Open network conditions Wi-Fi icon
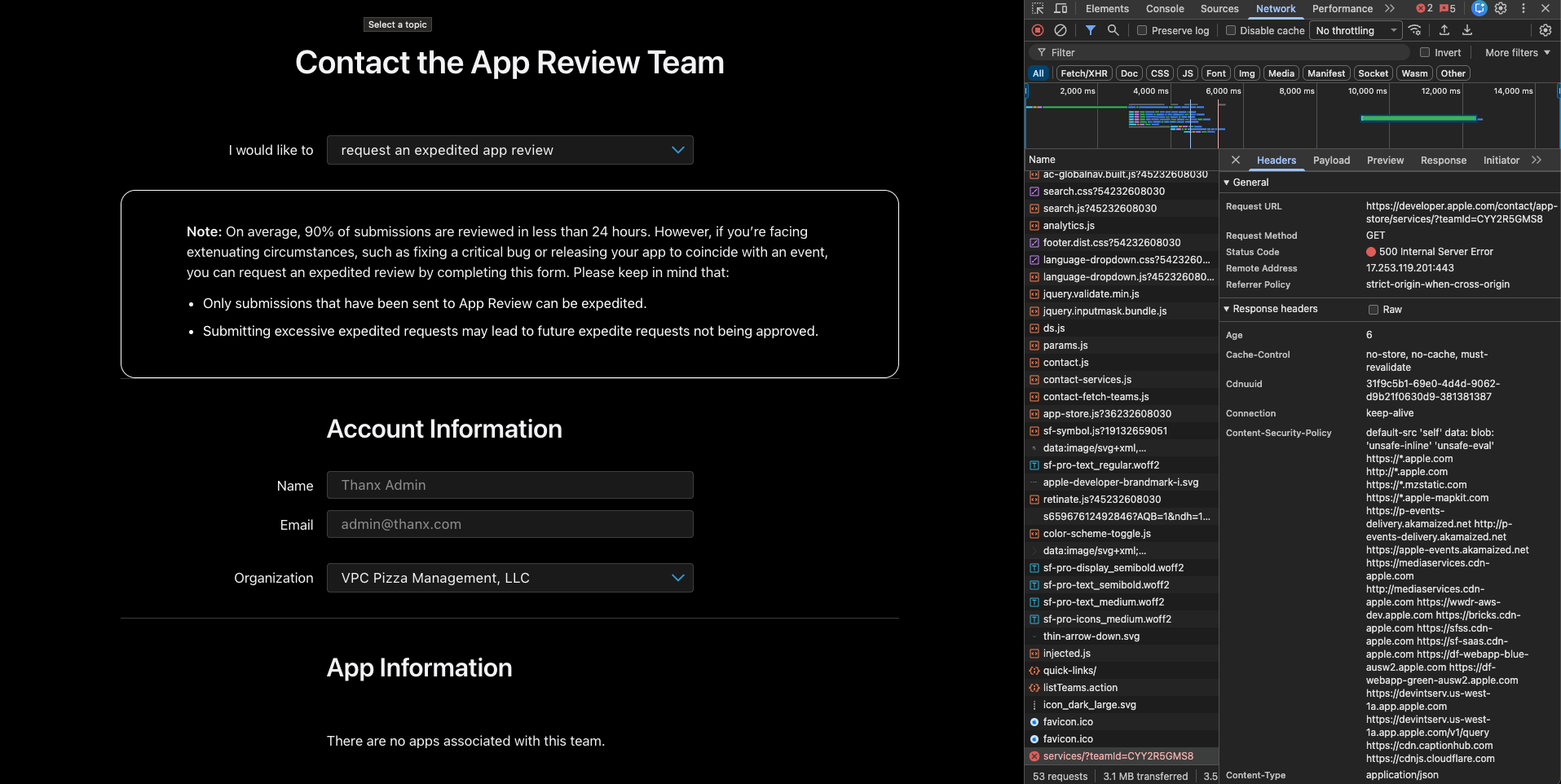1561x784 pixels. click(x=1415, y=30)
